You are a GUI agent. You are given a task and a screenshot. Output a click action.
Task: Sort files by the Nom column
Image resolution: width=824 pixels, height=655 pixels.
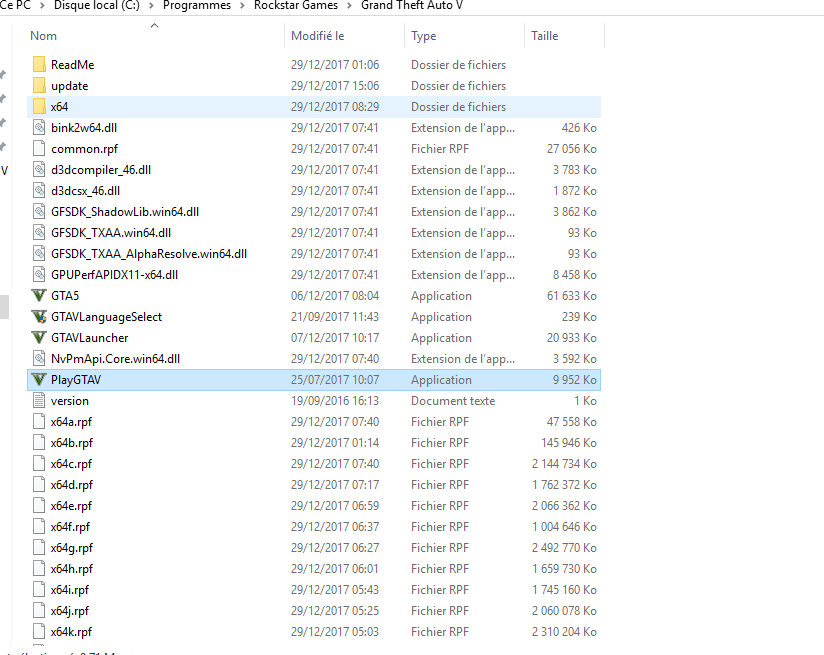(44, 36)
